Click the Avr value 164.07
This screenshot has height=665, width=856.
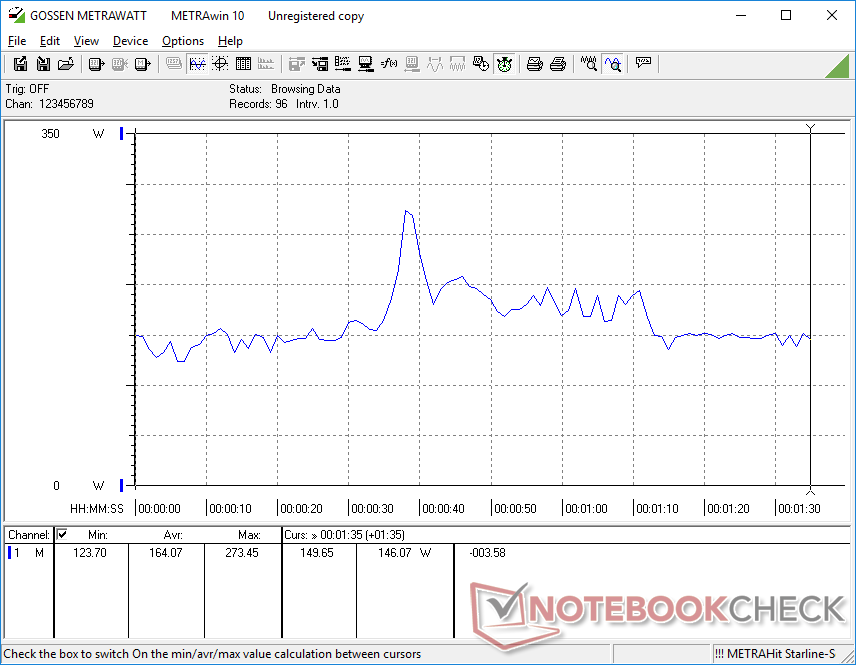tap(166, 553)
